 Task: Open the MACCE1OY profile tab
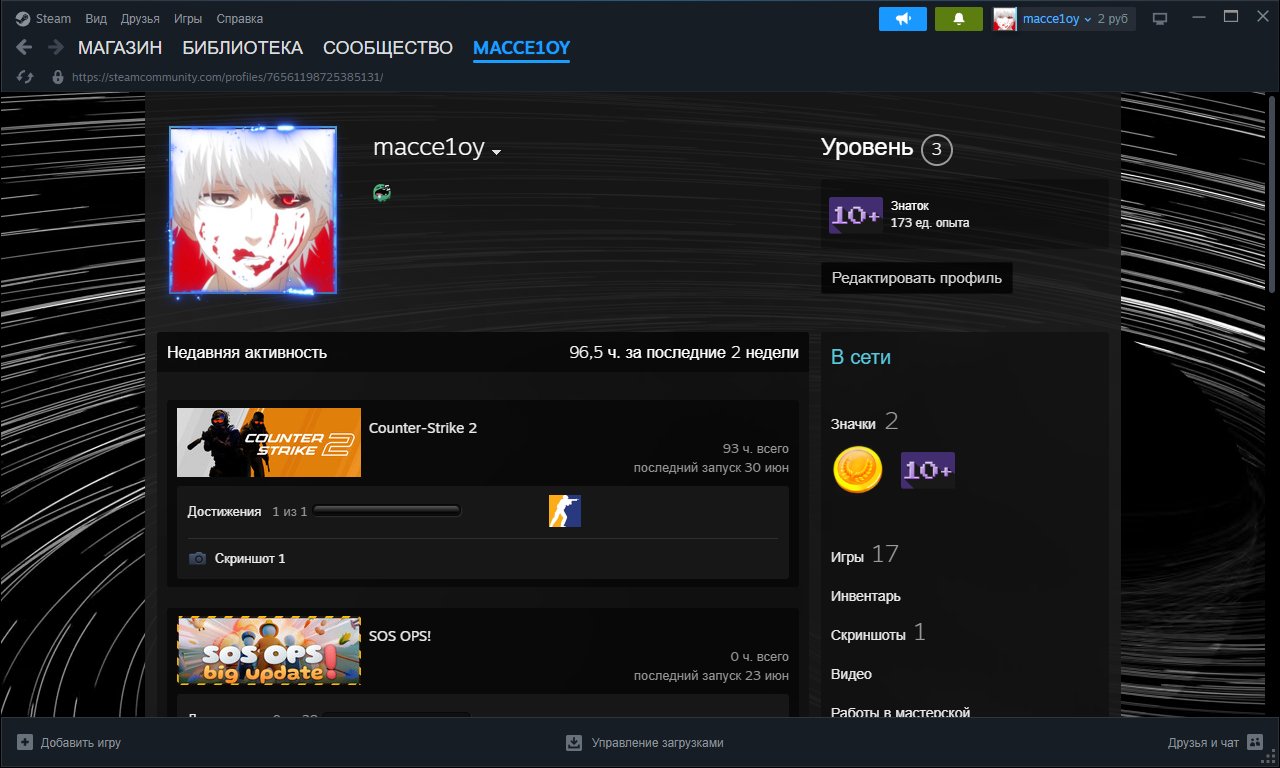(521, 48)
